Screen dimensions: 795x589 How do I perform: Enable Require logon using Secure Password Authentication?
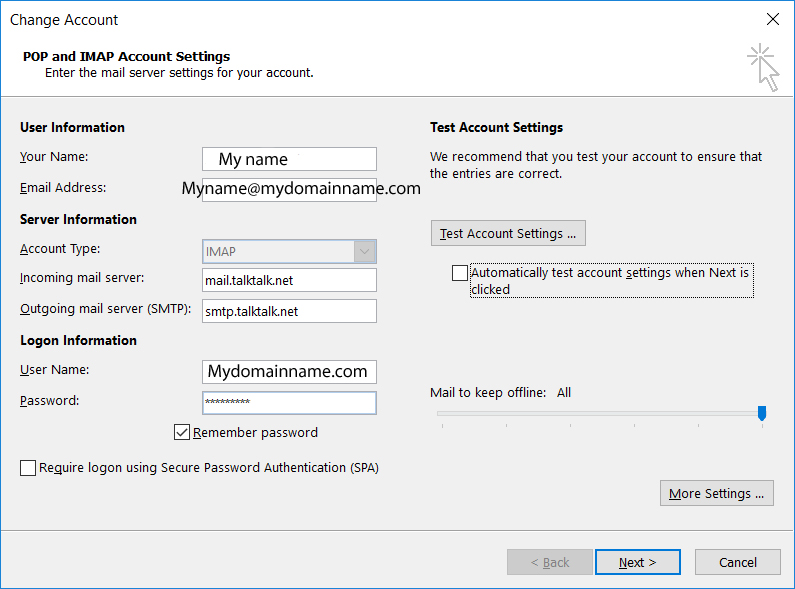tap(28, 468)
